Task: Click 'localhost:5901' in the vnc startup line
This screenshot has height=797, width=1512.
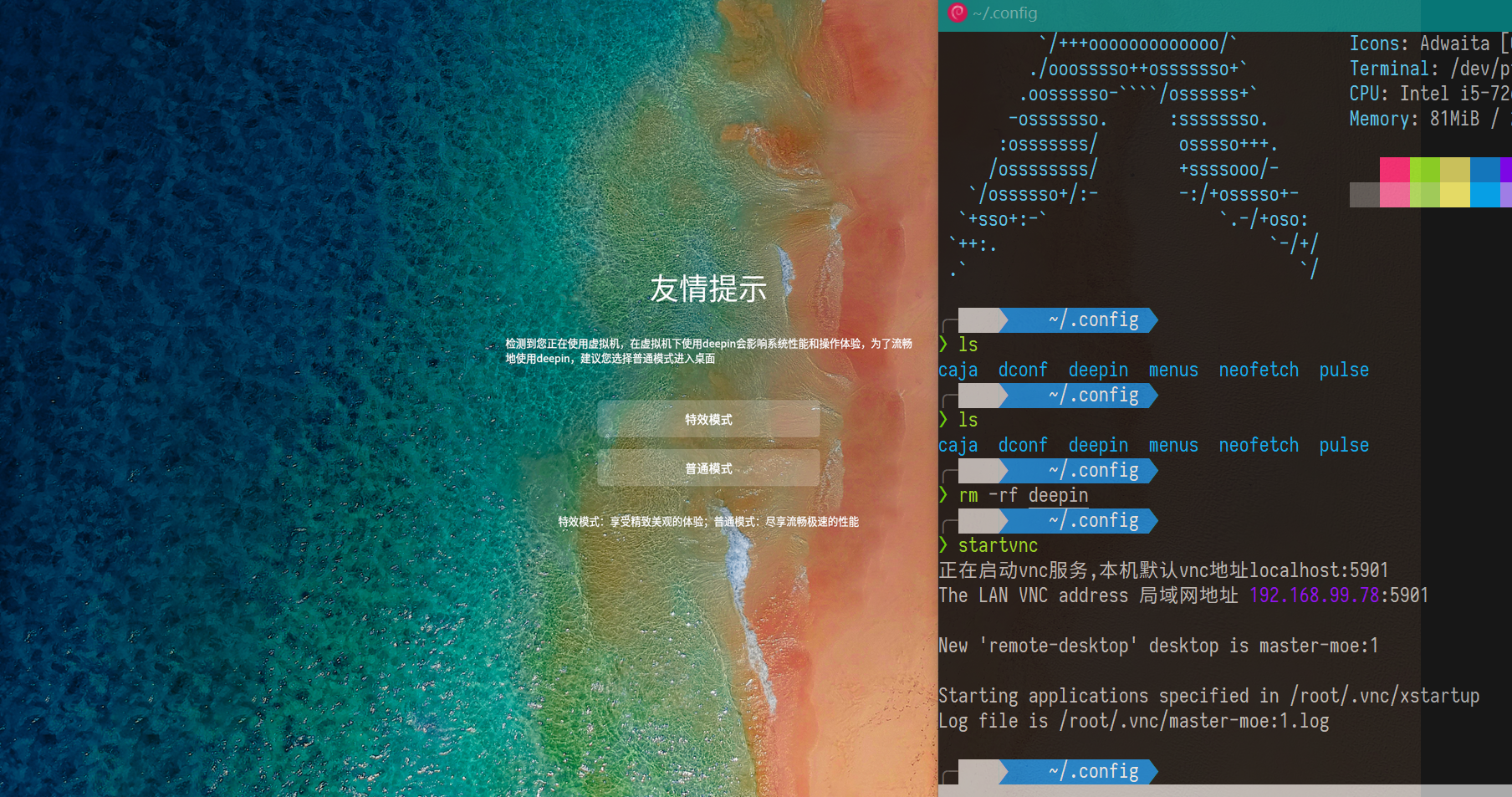Action: [x=1319, y=570]
